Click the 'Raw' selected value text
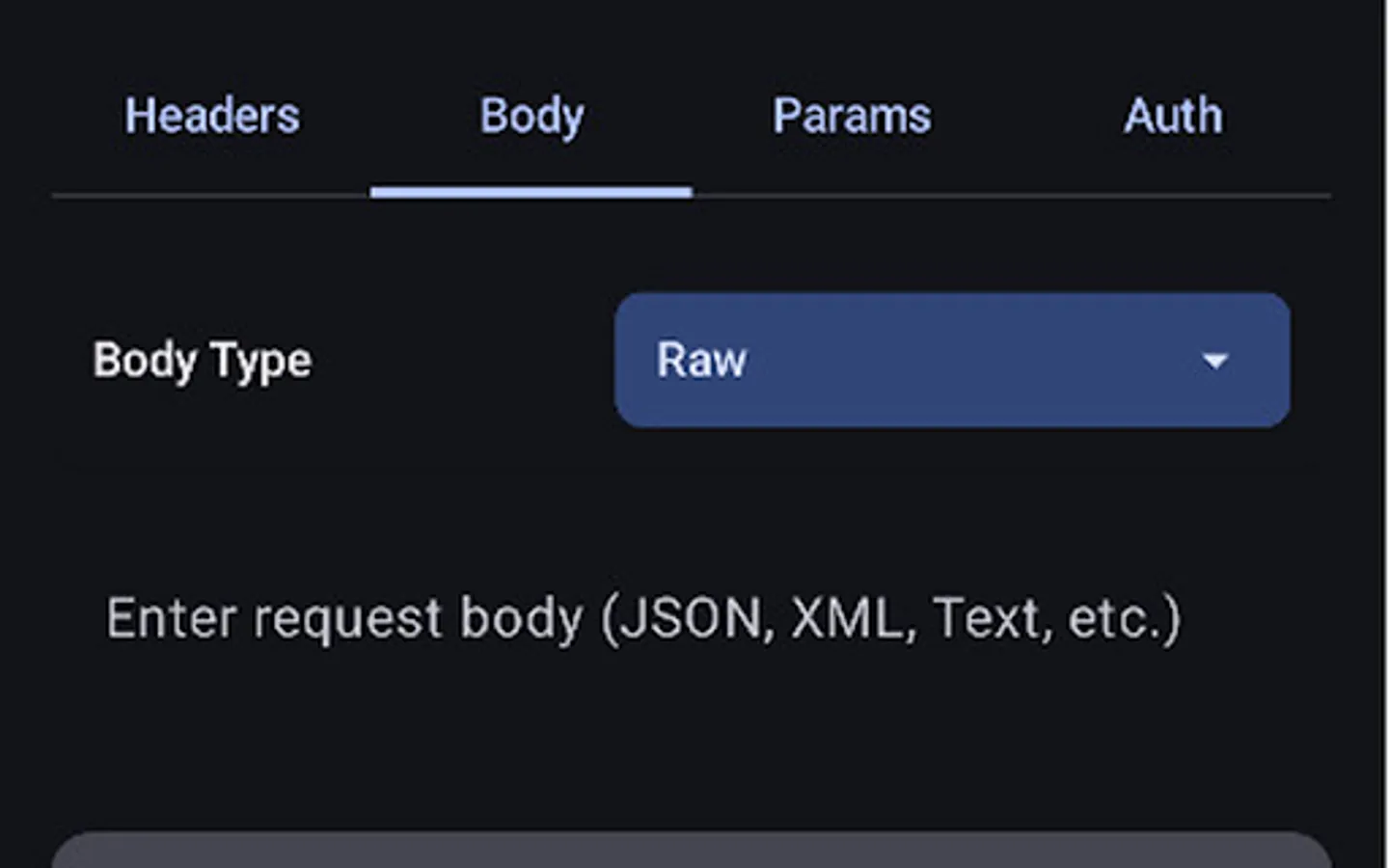1389x868 pixels. [701, 361]
